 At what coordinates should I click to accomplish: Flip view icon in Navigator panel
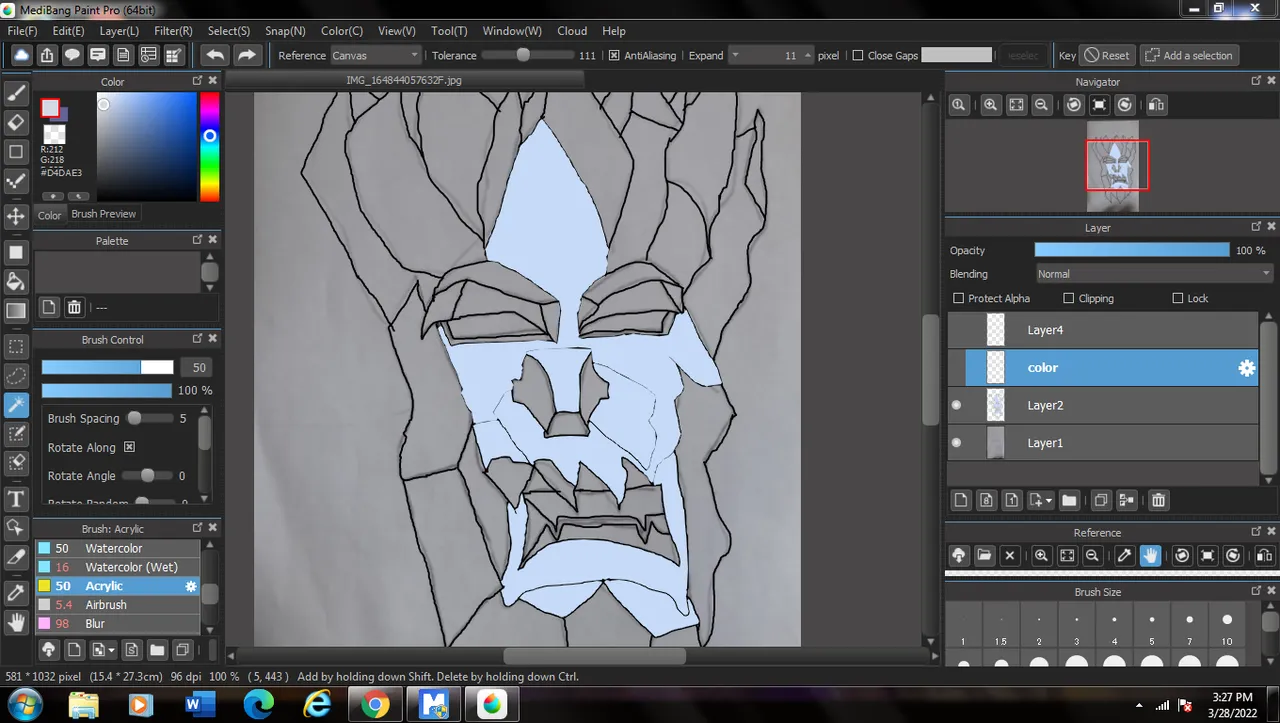pos(1155,105)
